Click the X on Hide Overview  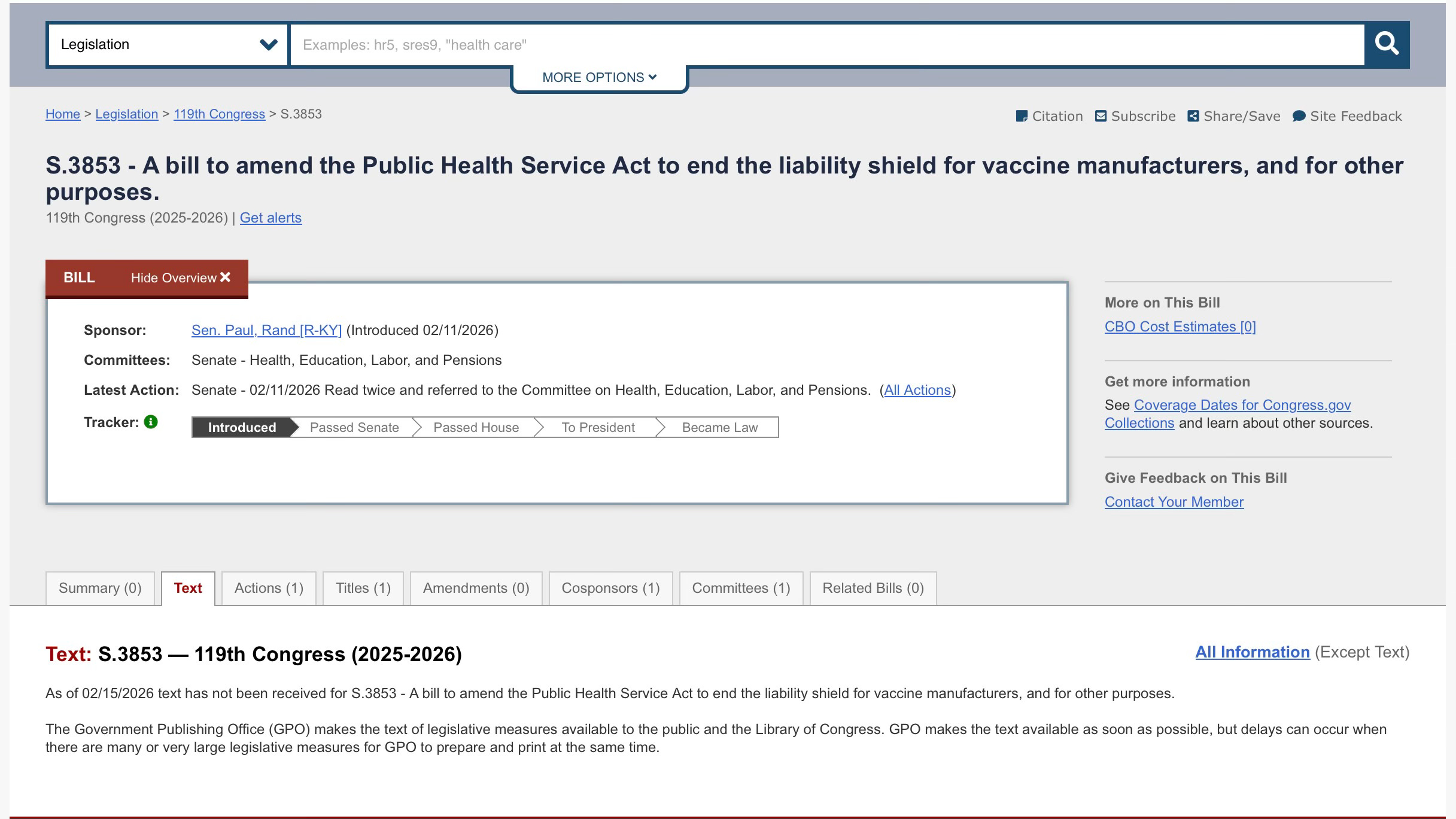pyautogui.click(x=225, y=277)
